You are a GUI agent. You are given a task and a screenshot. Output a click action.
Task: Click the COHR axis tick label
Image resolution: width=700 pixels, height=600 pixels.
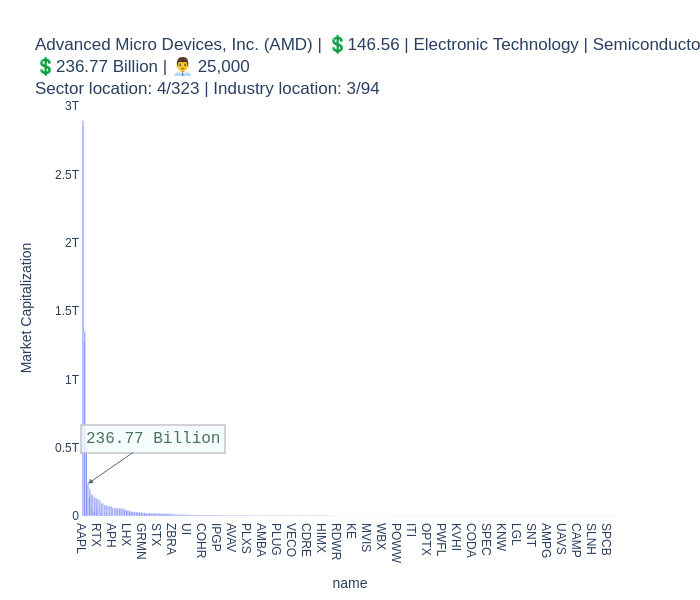click(x=201, y=541)
